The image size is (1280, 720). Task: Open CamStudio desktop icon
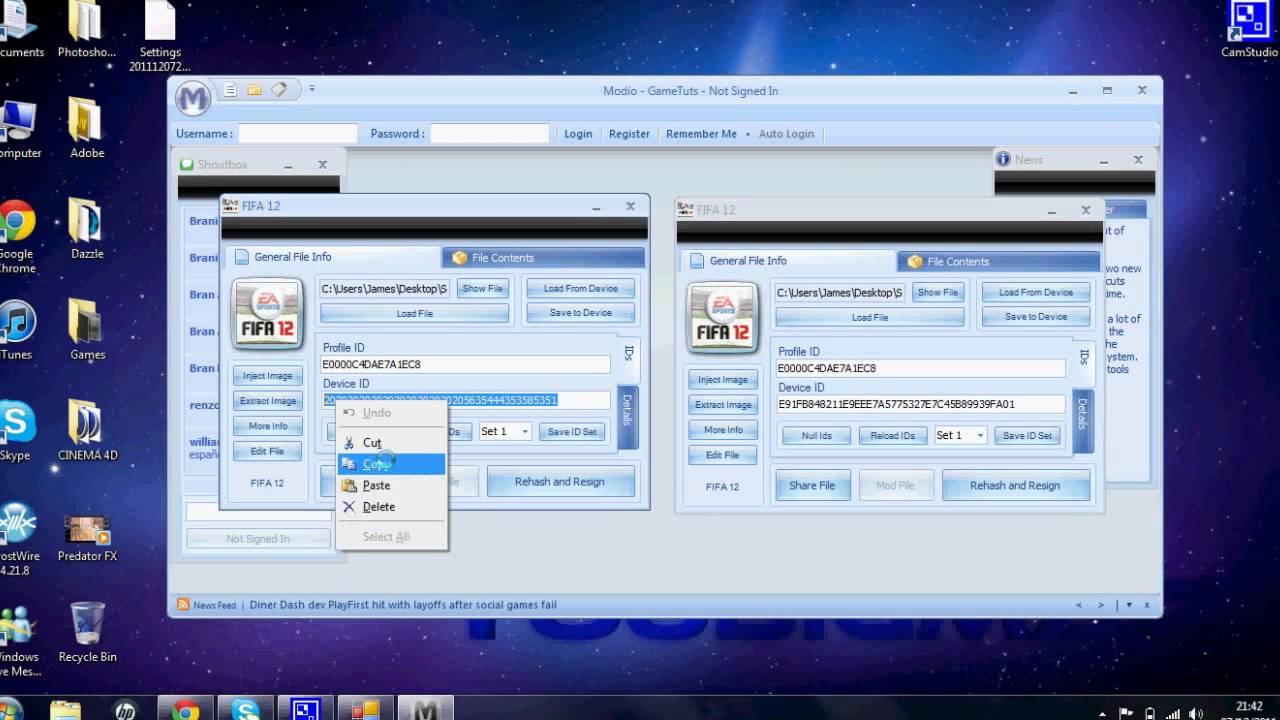point(1249,30)
